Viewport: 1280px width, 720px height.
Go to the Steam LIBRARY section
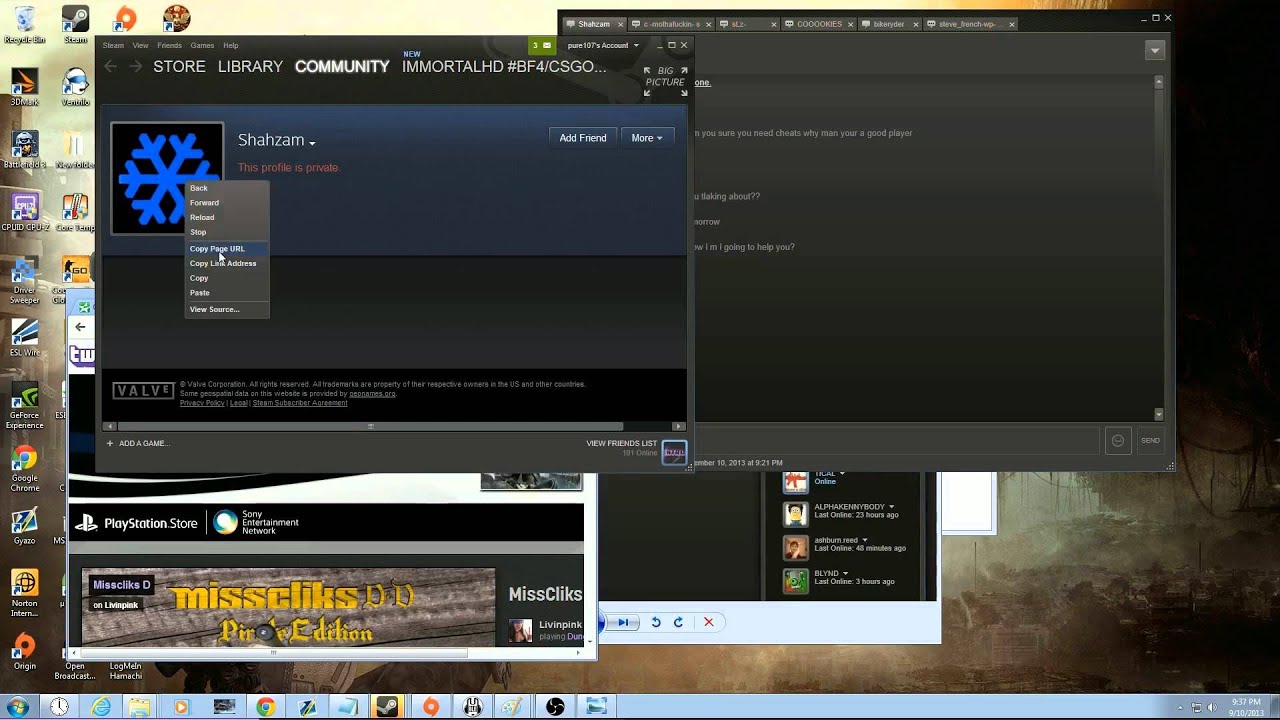(250, 66)
